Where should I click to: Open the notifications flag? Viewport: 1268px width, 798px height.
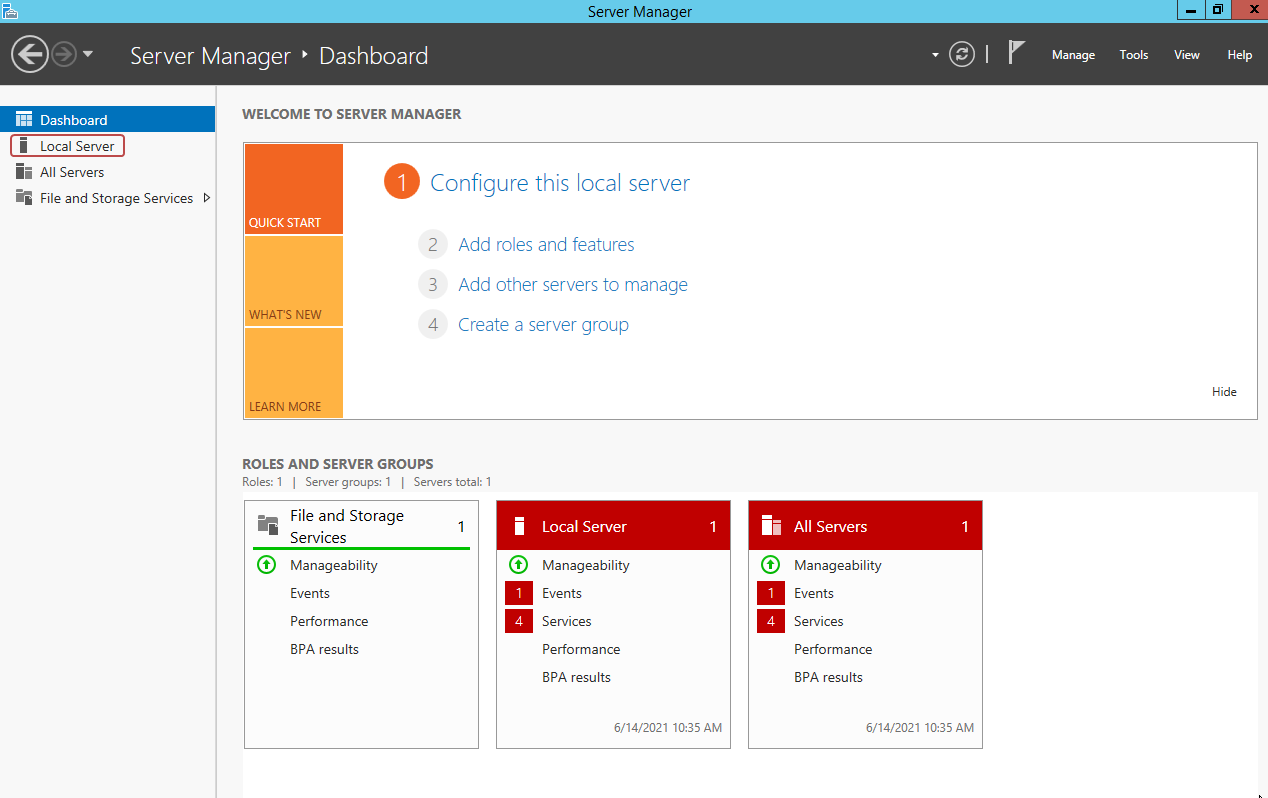tap(1016, 53)
